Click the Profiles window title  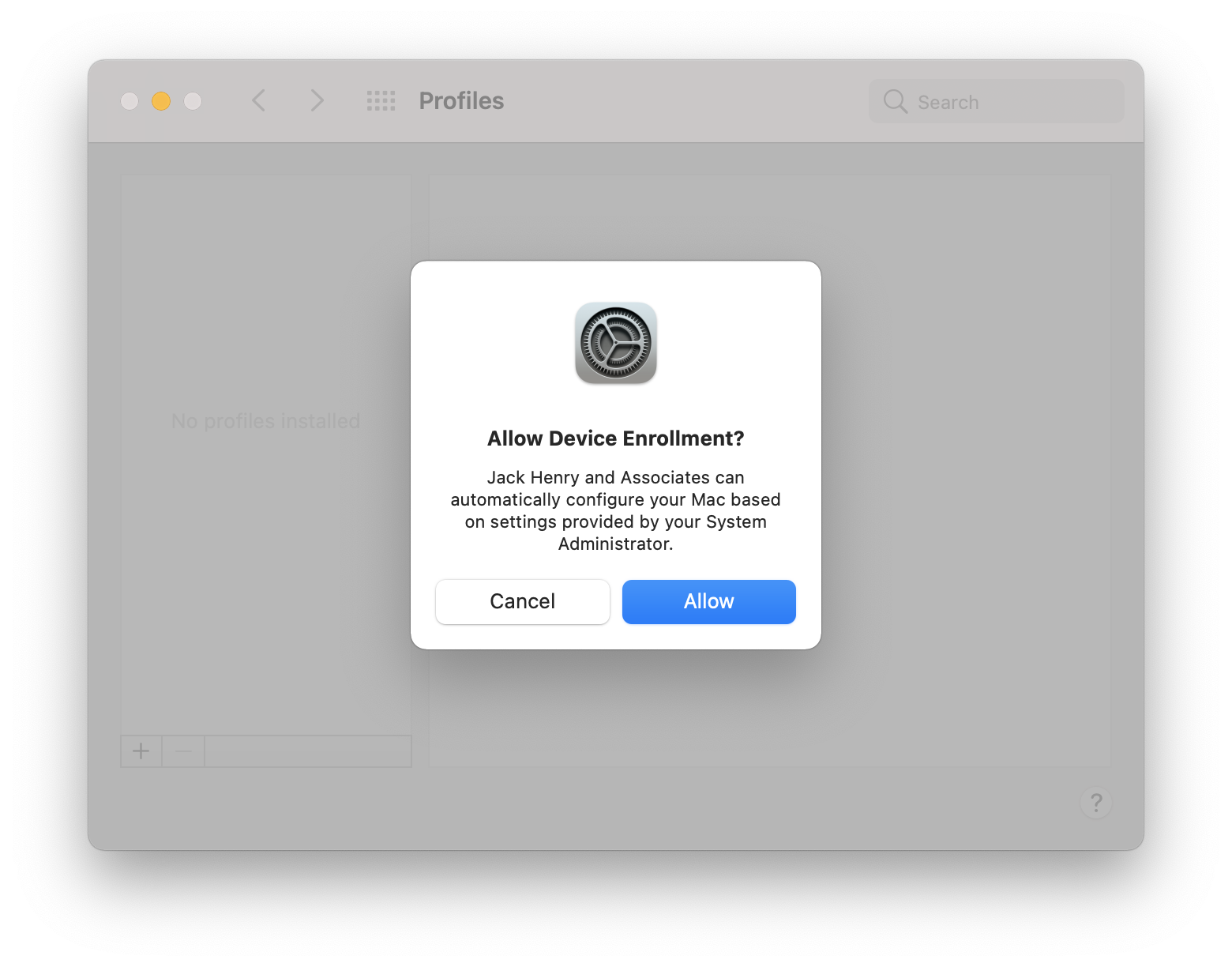tap(461, 101)
